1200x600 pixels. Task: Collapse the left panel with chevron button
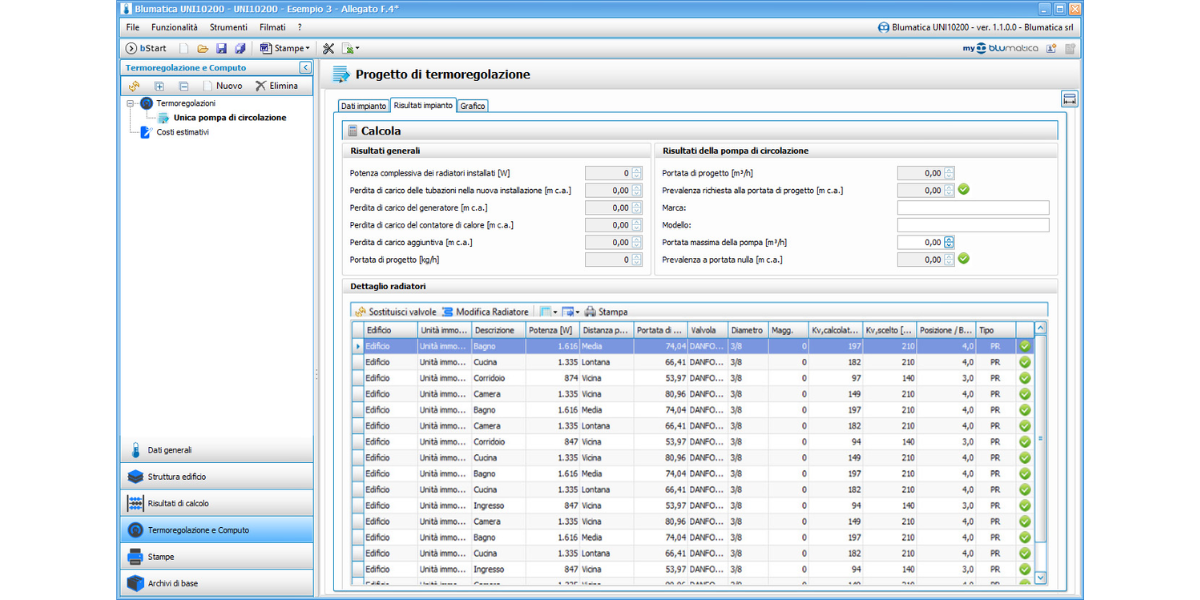305,68
